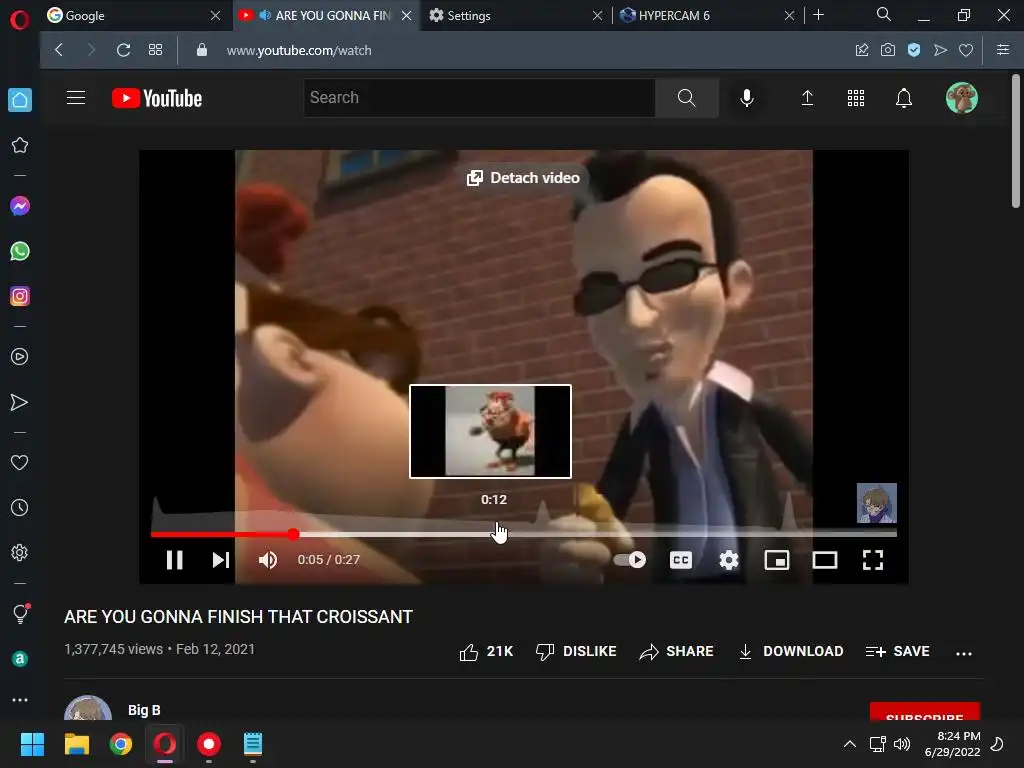This screenshot has height=768, width=1024.
Task: Open Easy Setup menu in toolbar
Action: tap(1003, 50)
